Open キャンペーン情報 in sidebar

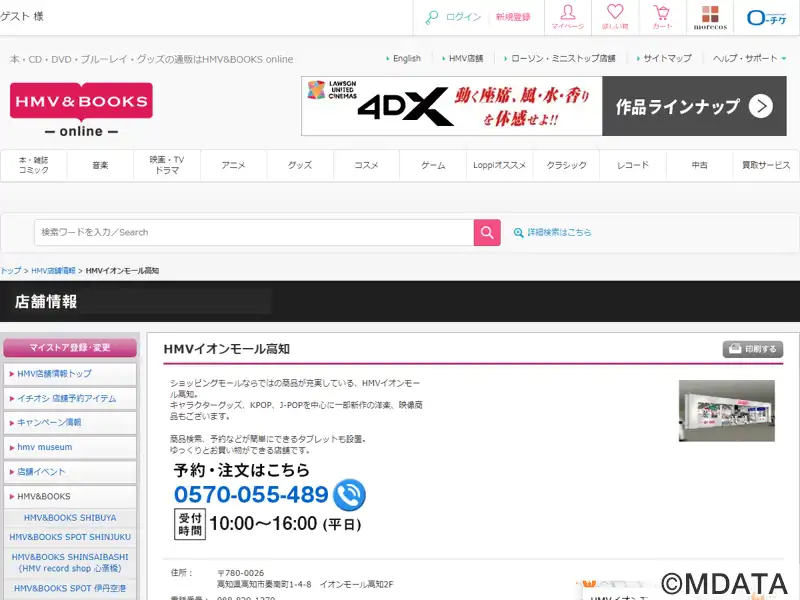pos(70,422)
